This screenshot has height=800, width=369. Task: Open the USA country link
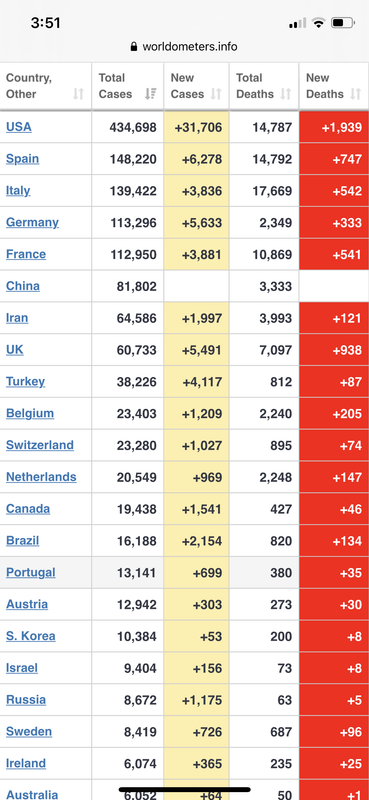pos(19,127)
